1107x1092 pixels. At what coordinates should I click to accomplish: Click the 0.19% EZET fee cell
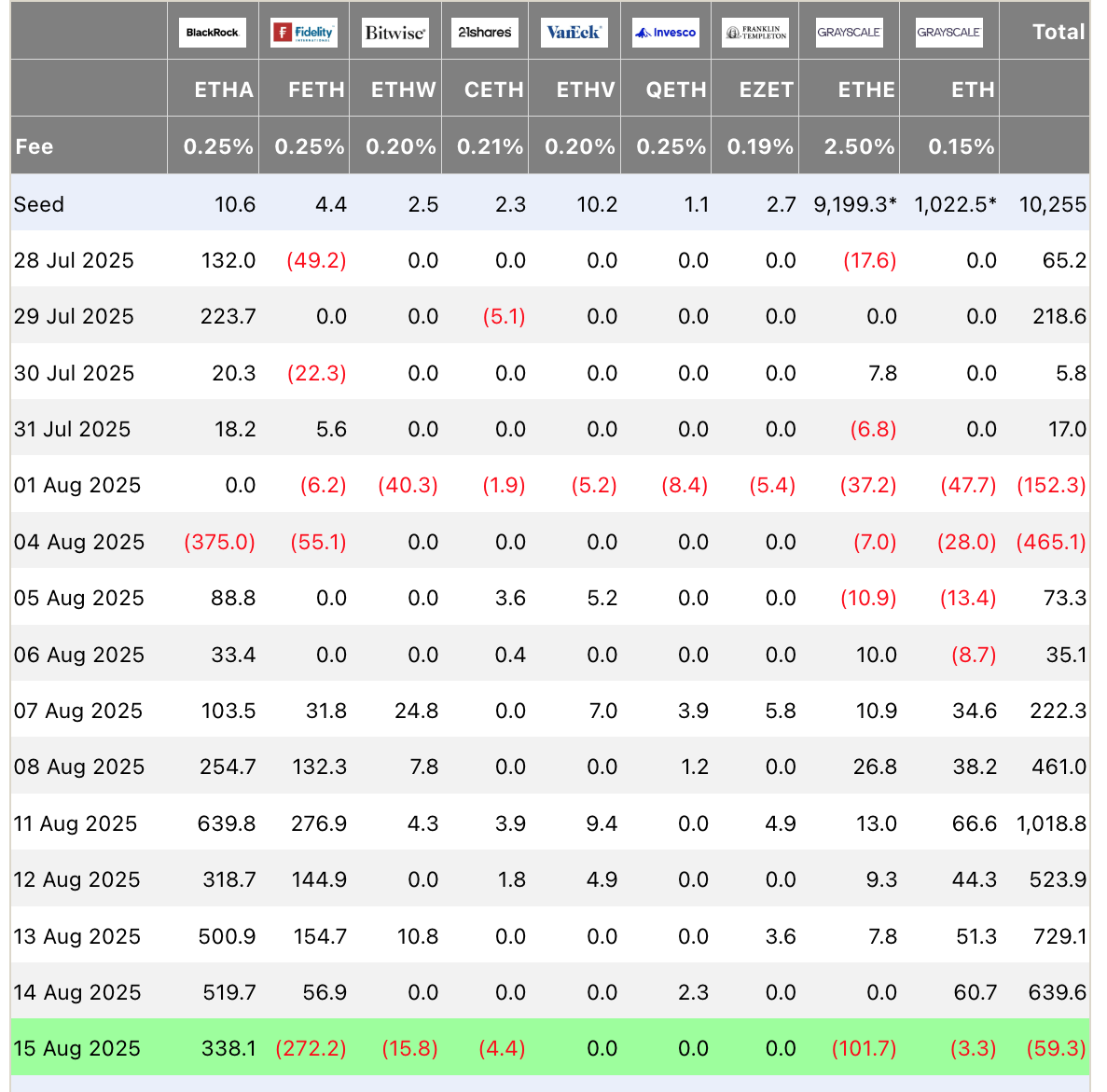[x=760, y=146]
